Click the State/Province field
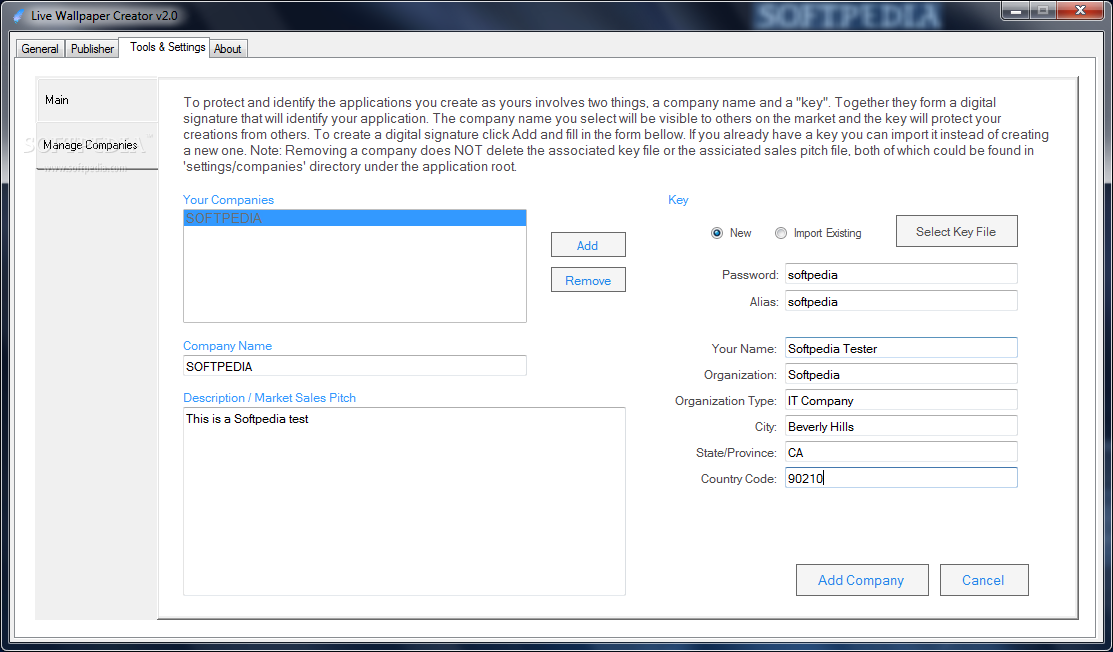This screenshot has width=1113, height=652. point(901,452)
